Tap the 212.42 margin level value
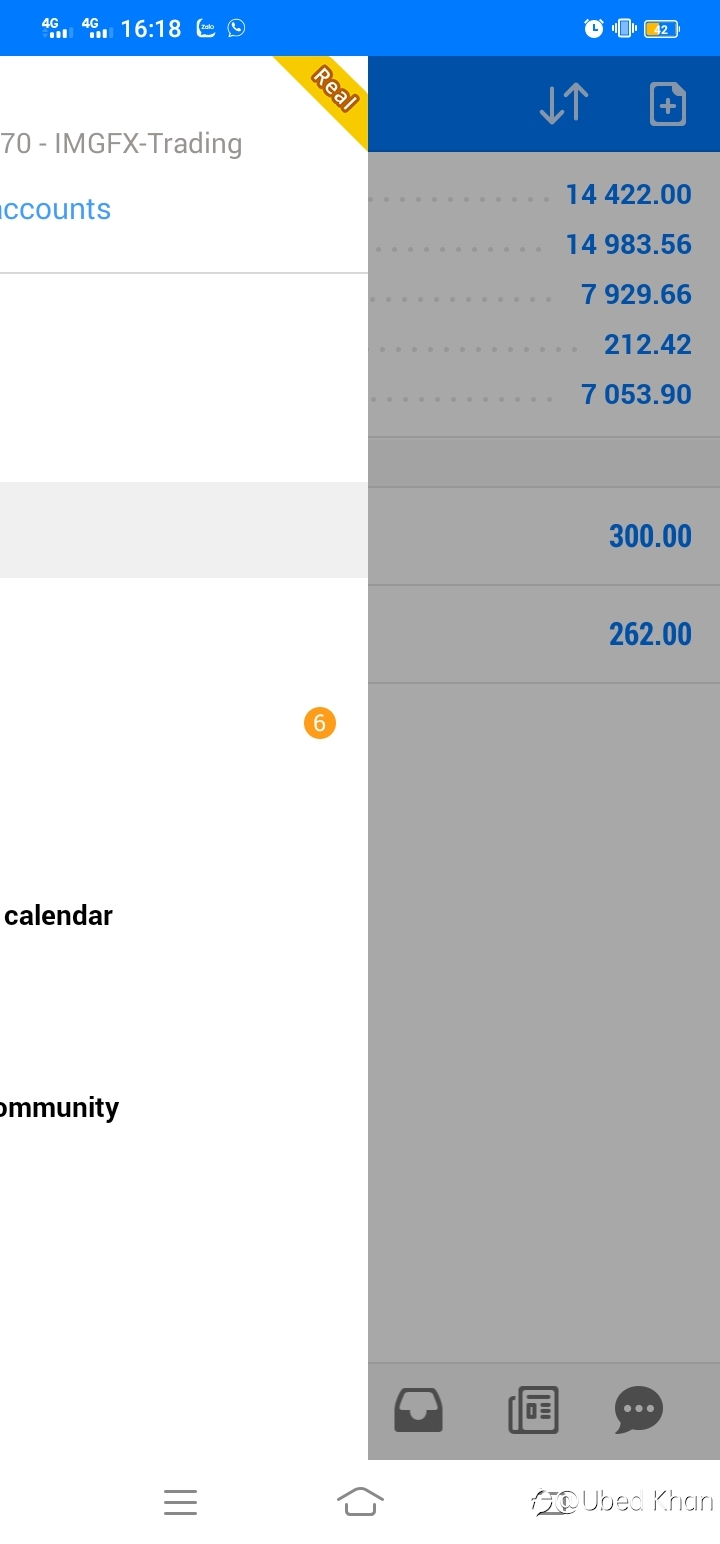The image size is (720, 1544). (647, 344)
